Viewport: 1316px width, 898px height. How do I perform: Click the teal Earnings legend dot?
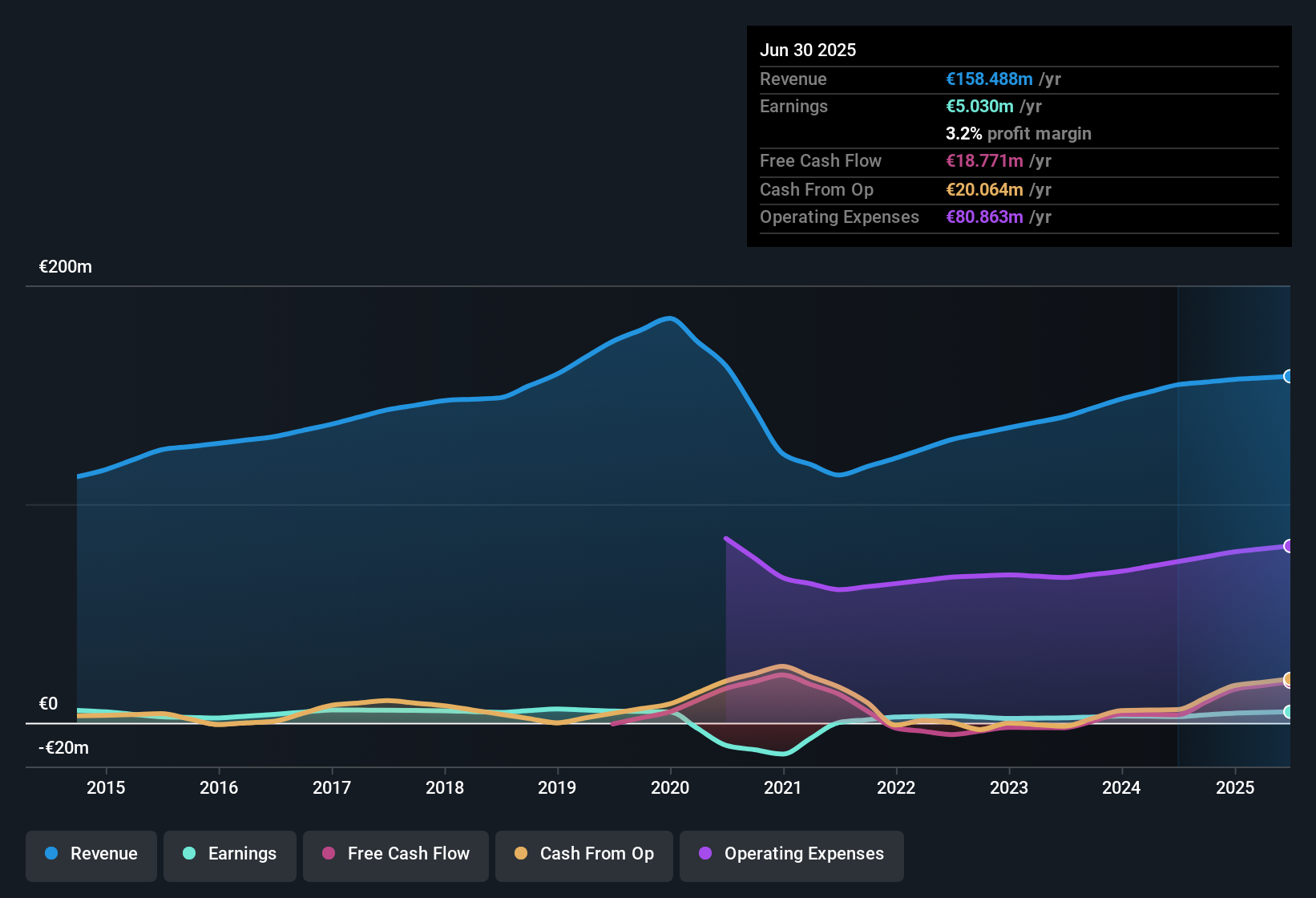pos(189,855)
